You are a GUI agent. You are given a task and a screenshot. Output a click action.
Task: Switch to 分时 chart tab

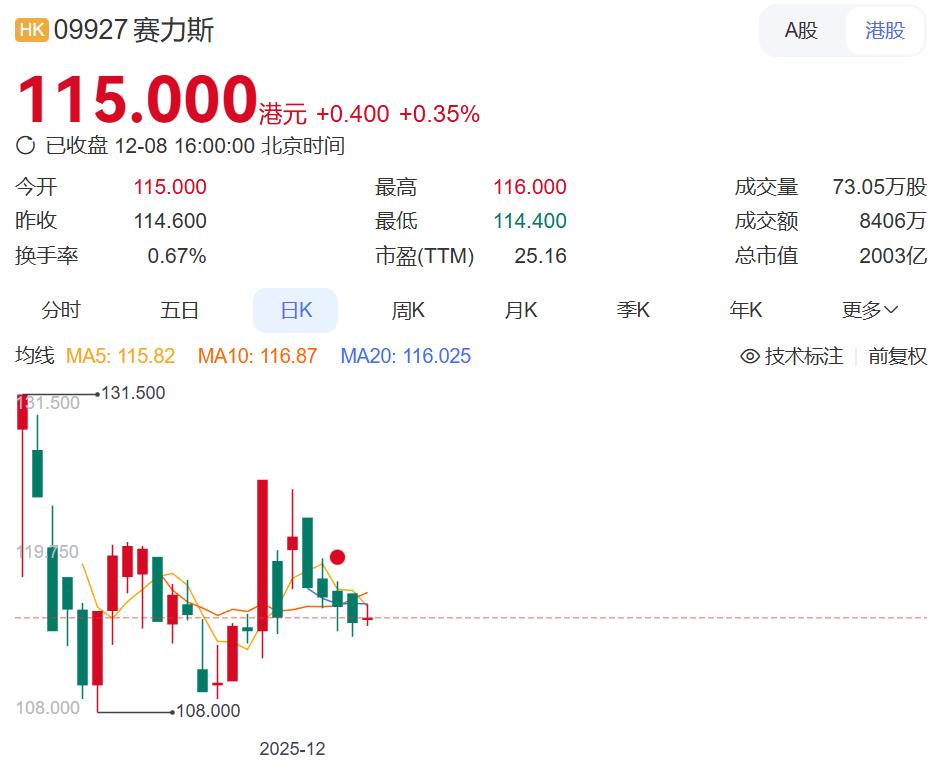(61, 310)
